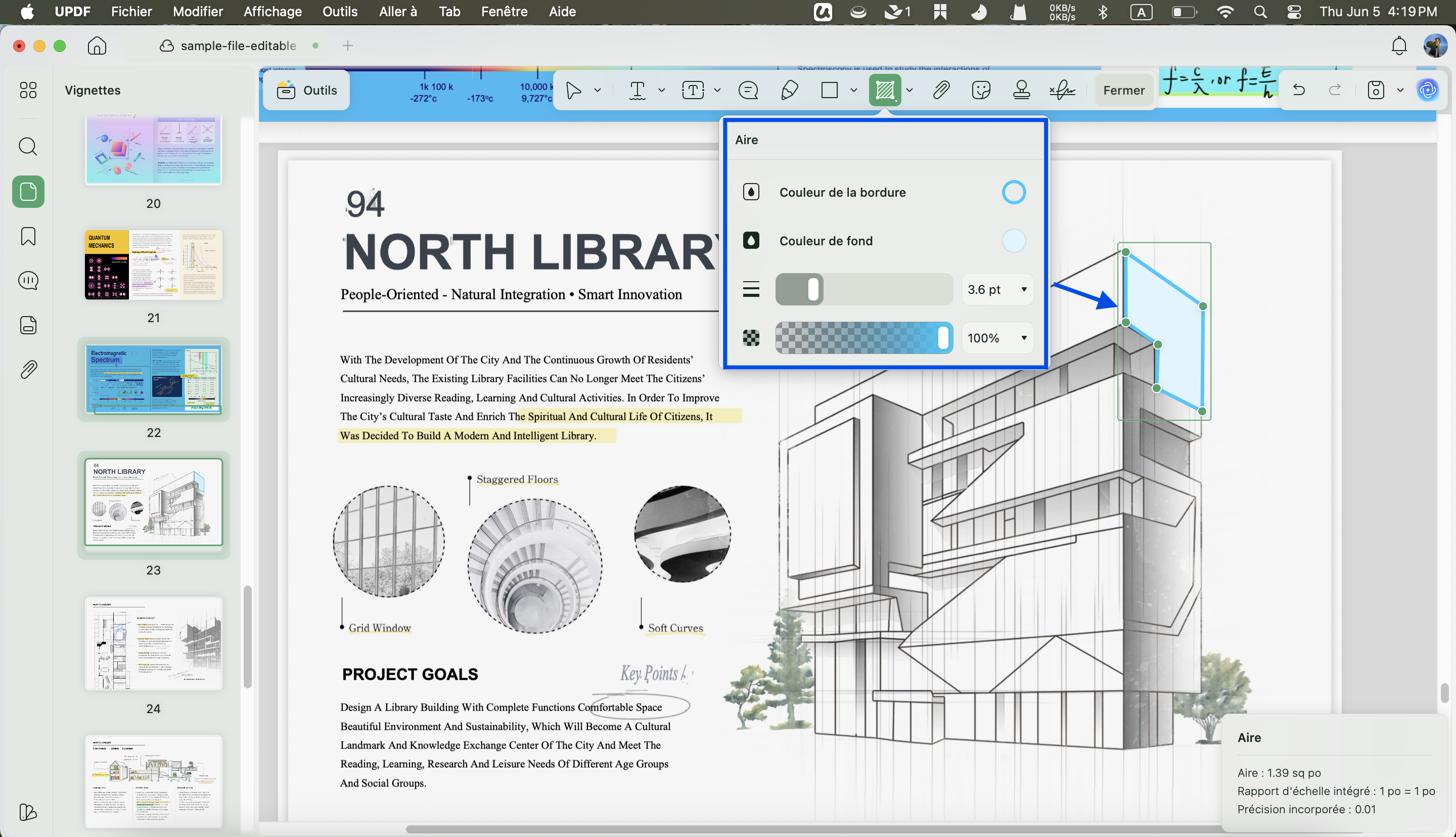Image resolution: width=1456 pixels, height=837 pixels.
Task: Open the attachment paperclip tool in toolbar
Action: (x=941, y=90)
